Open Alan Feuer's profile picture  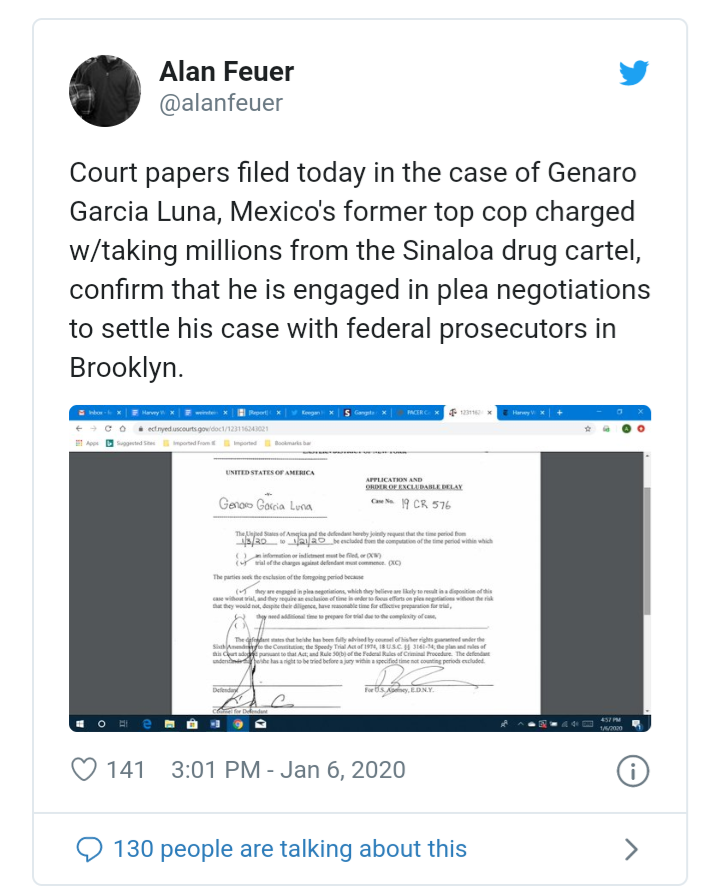coord(104,91)
